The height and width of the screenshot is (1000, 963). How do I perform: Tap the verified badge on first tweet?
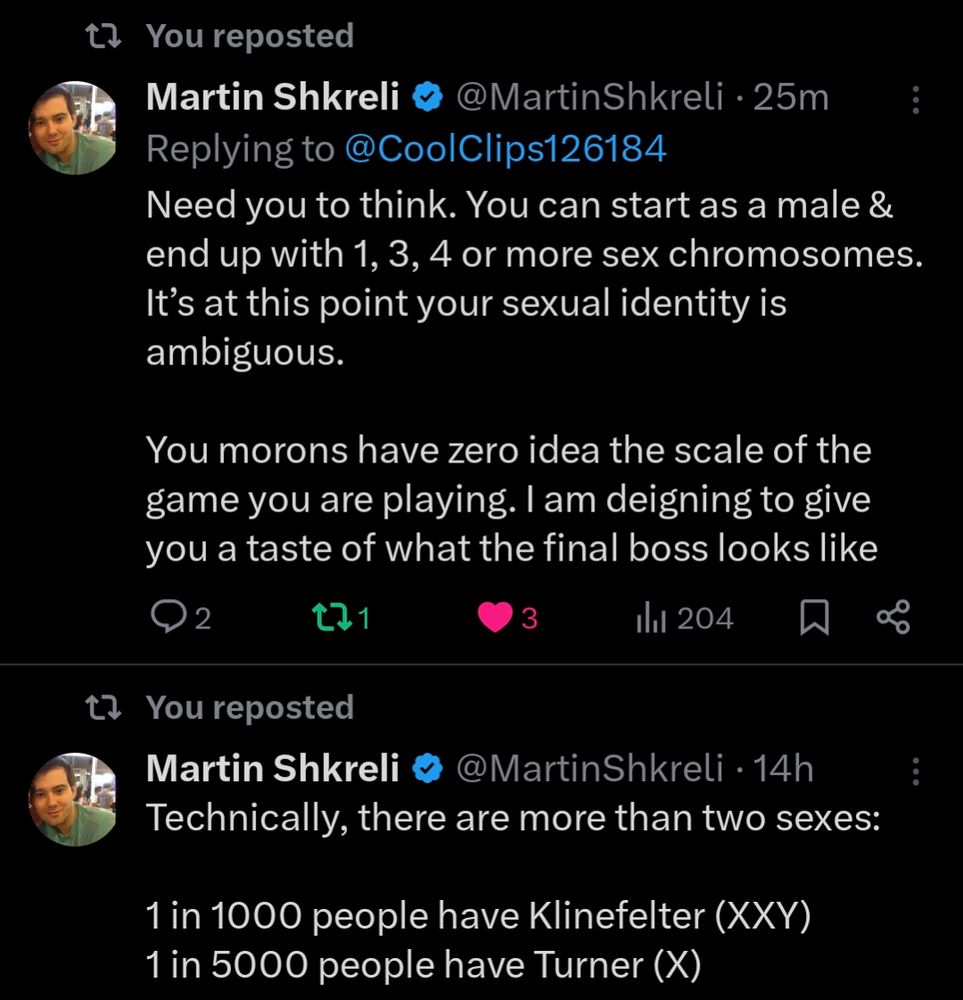click(428, 98)
